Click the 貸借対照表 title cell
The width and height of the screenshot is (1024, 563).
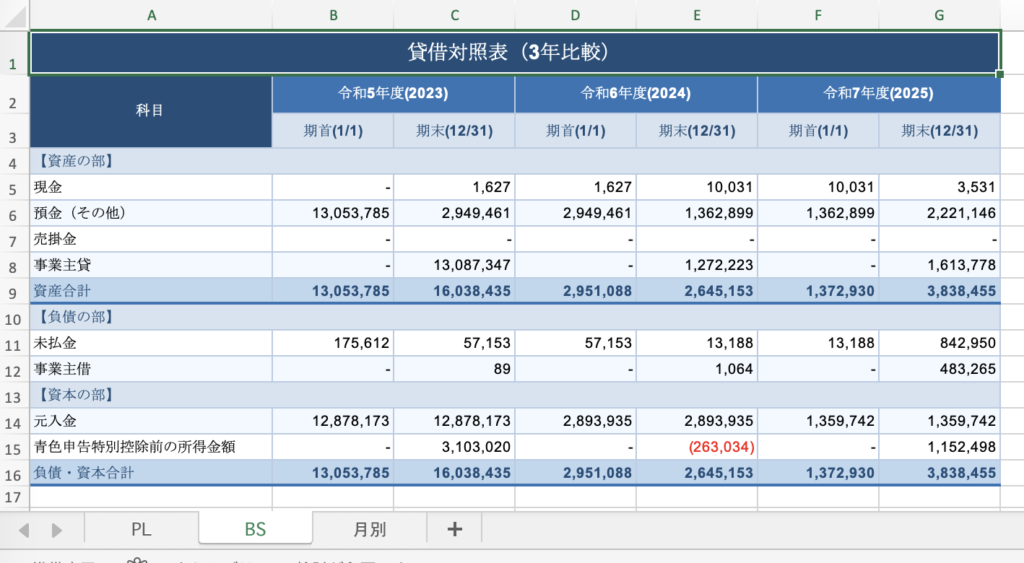pos(514,52)
